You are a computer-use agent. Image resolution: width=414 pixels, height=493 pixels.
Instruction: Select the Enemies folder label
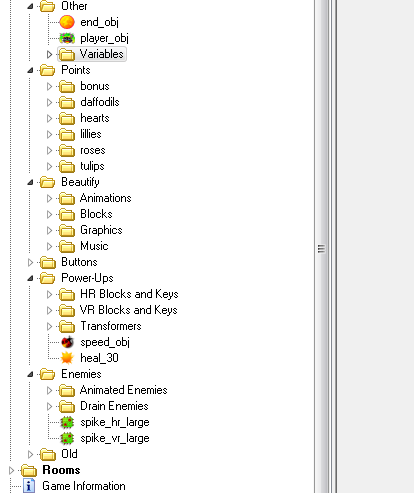tap(81, 374)
